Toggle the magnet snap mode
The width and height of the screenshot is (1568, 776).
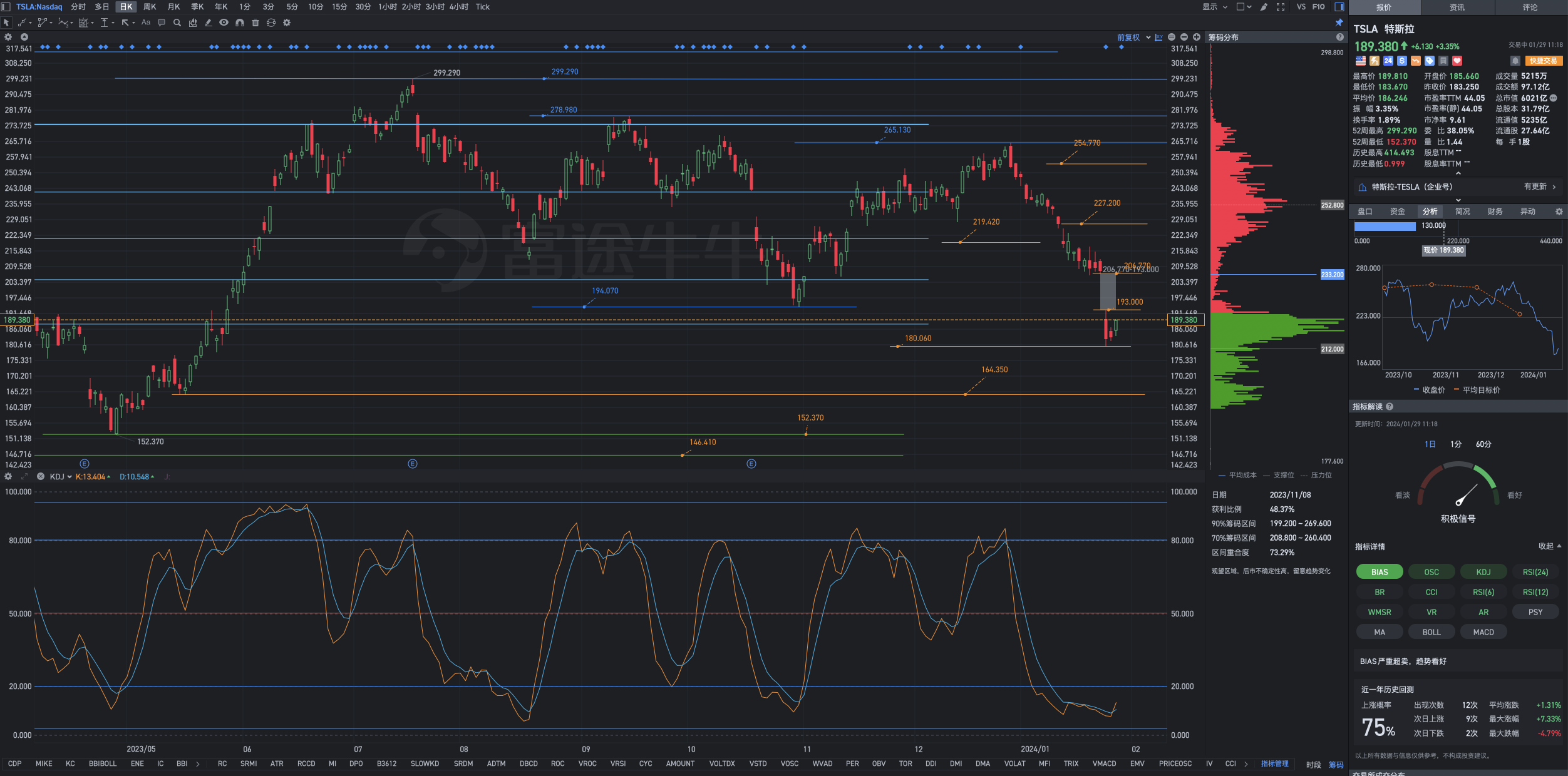239,23
